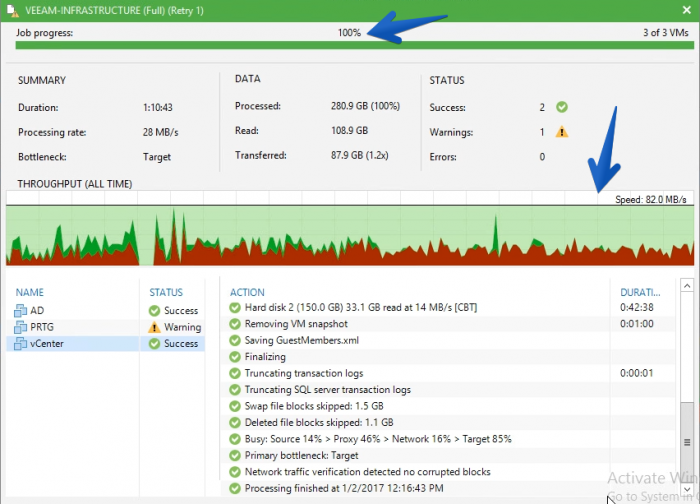
Task: Click the Transferred value 87.9 GB (1.2x)
Action: (x=360, y=155)
